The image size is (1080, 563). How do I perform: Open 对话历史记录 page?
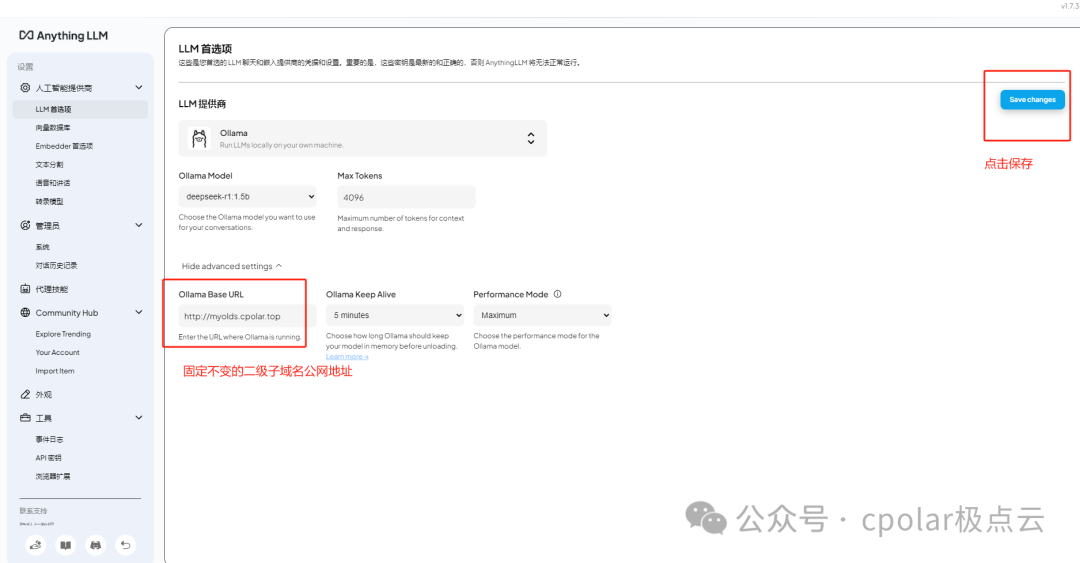point(56,265)
